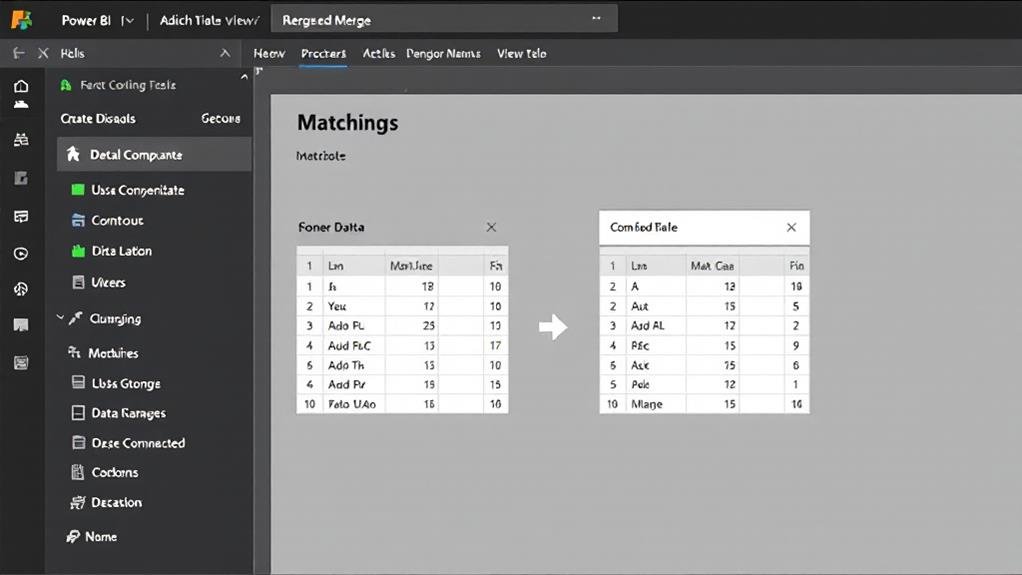1022x575 pixels.
Task: Select the Clumging group
Action: pos(115,319)
